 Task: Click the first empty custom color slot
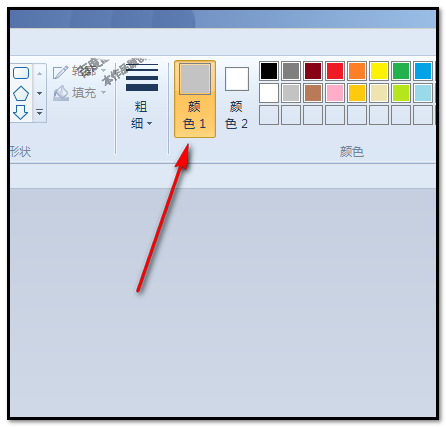click(269, 115)
